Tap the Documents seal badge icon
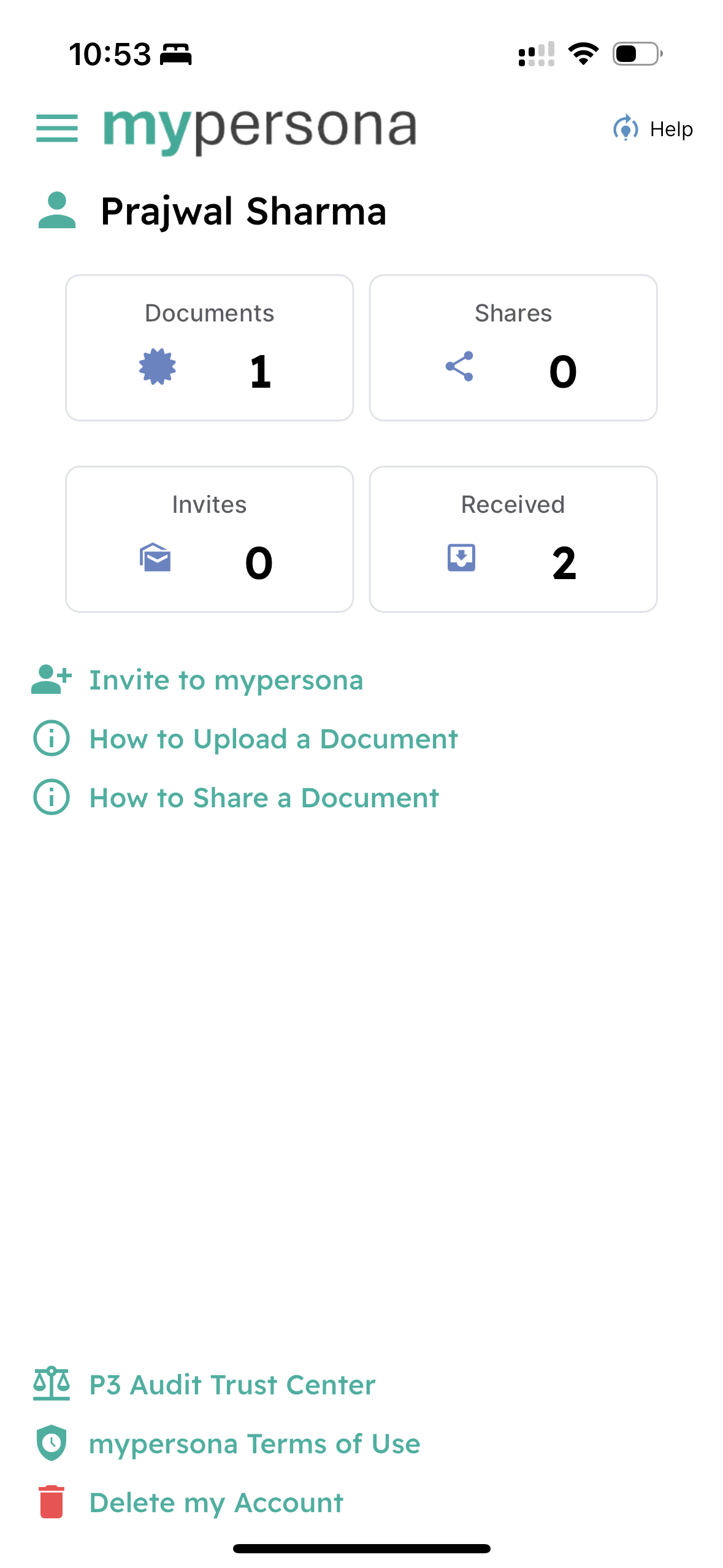Image resolution: width=723 pixels, height=1568 pixels. click(158, 367)
